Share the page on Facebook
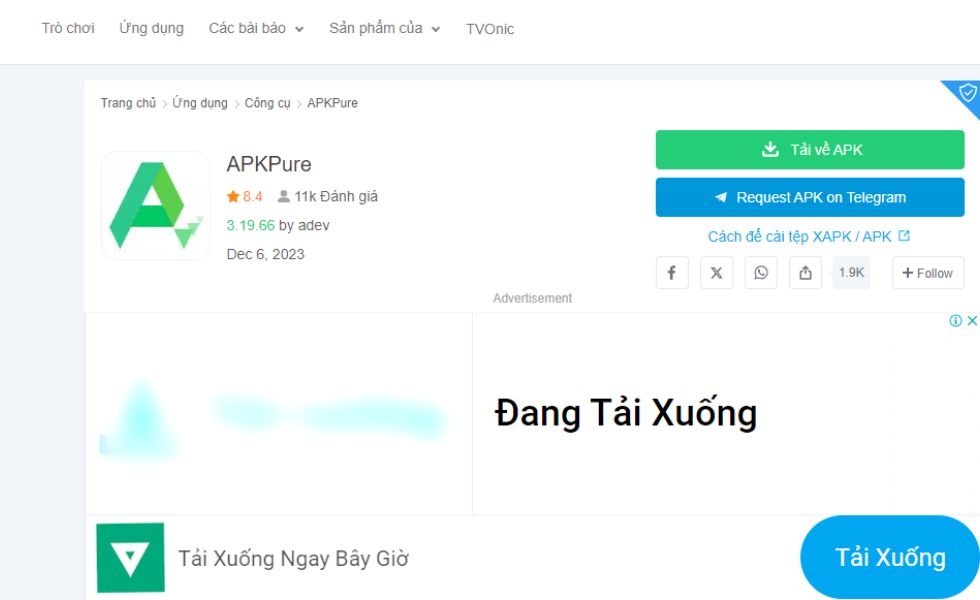This screenshot has width=980, height=600. click(x=671, y=272)
